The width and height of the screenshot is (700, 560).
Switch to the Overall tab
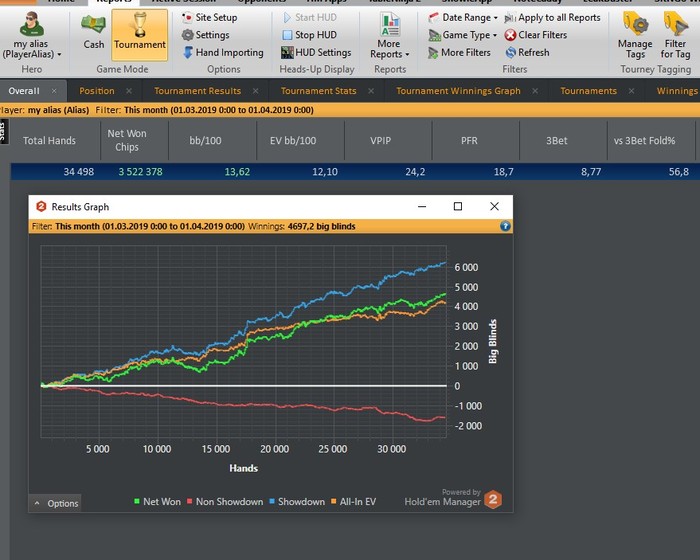24,91
